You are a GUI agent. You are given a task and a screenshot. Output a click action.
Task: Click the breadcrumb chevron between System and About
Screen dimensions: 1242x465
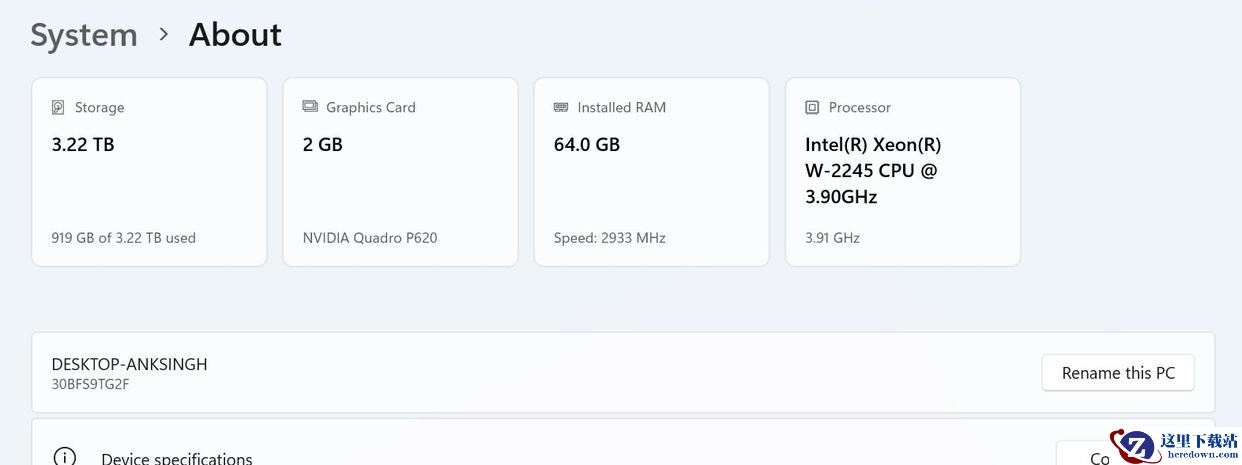[x=164, y=34]
